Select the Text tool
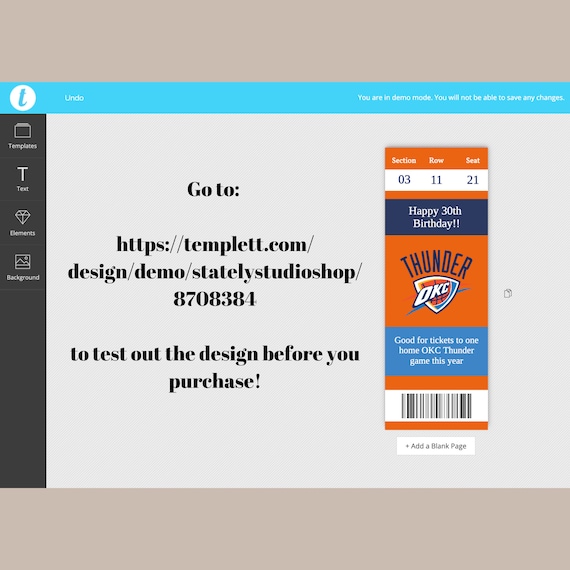This screenshot has width=570, height=570. pos(23,179)
